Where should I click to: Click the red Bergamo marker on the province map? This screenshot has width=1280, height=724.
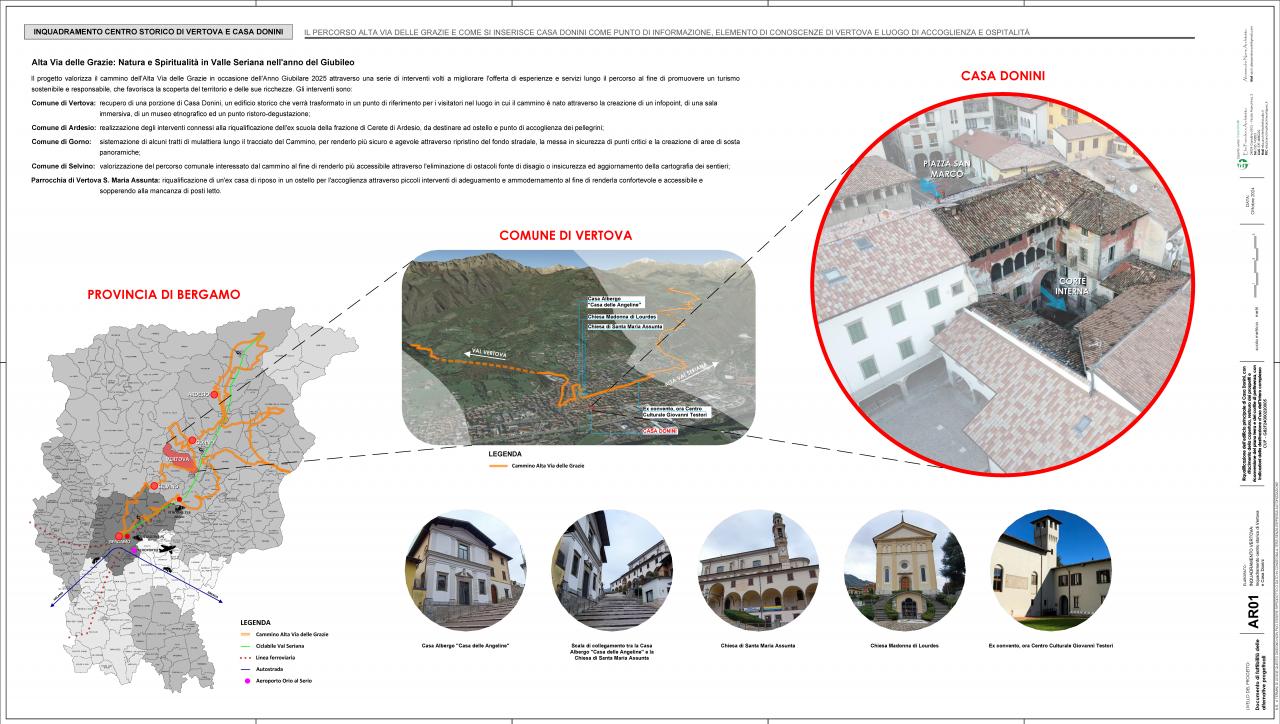(119, 537)
